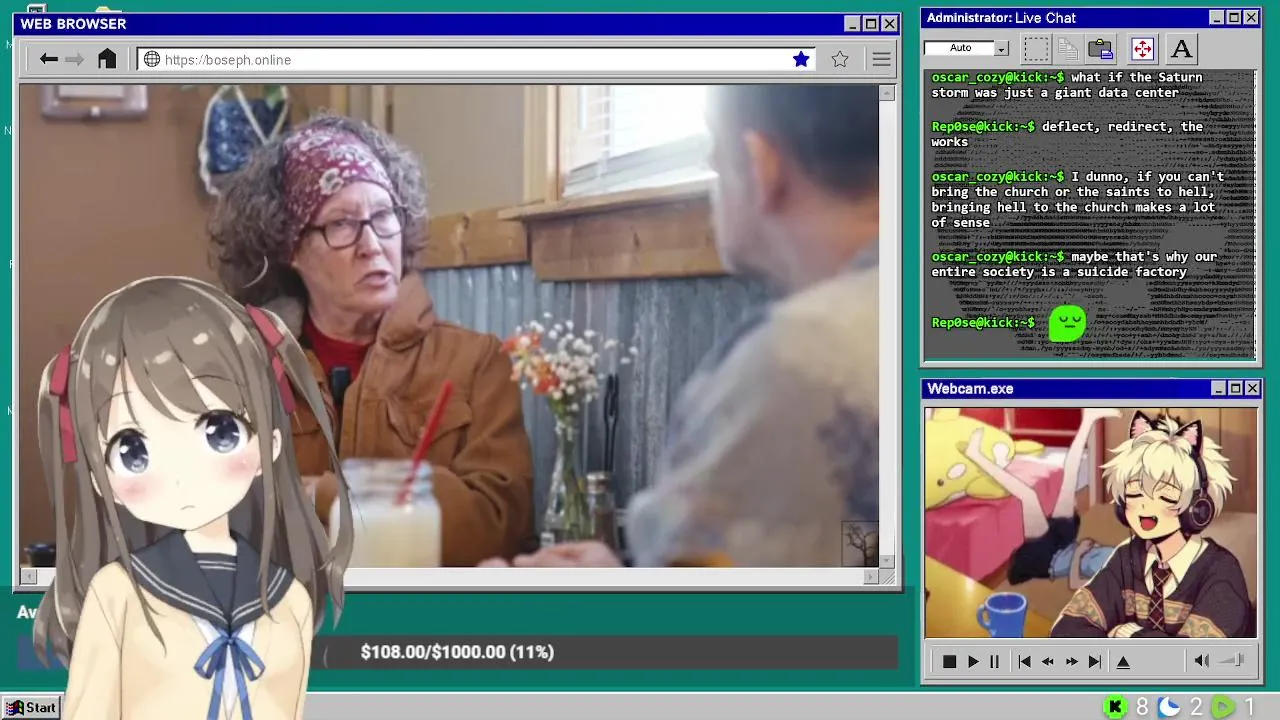Click the left arrow of horizontal scrollbar
The image size is (1280, 720).
click(29, 576)
